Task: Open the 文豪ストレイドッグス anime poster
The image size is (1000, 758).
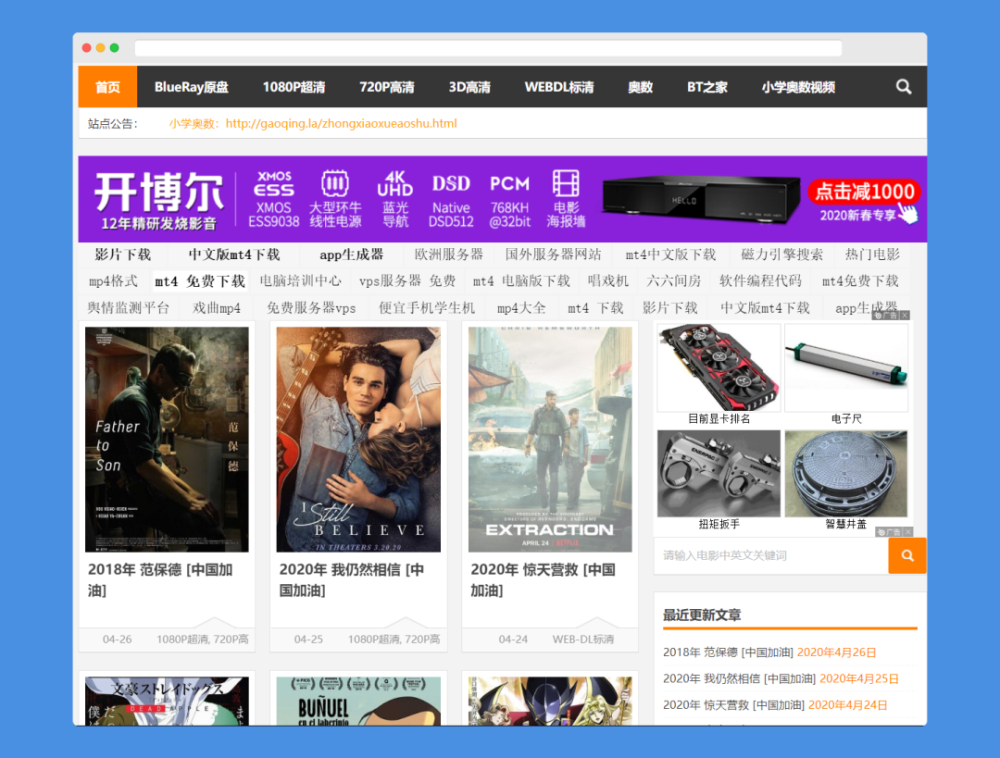Action: [x=167, y=701]
